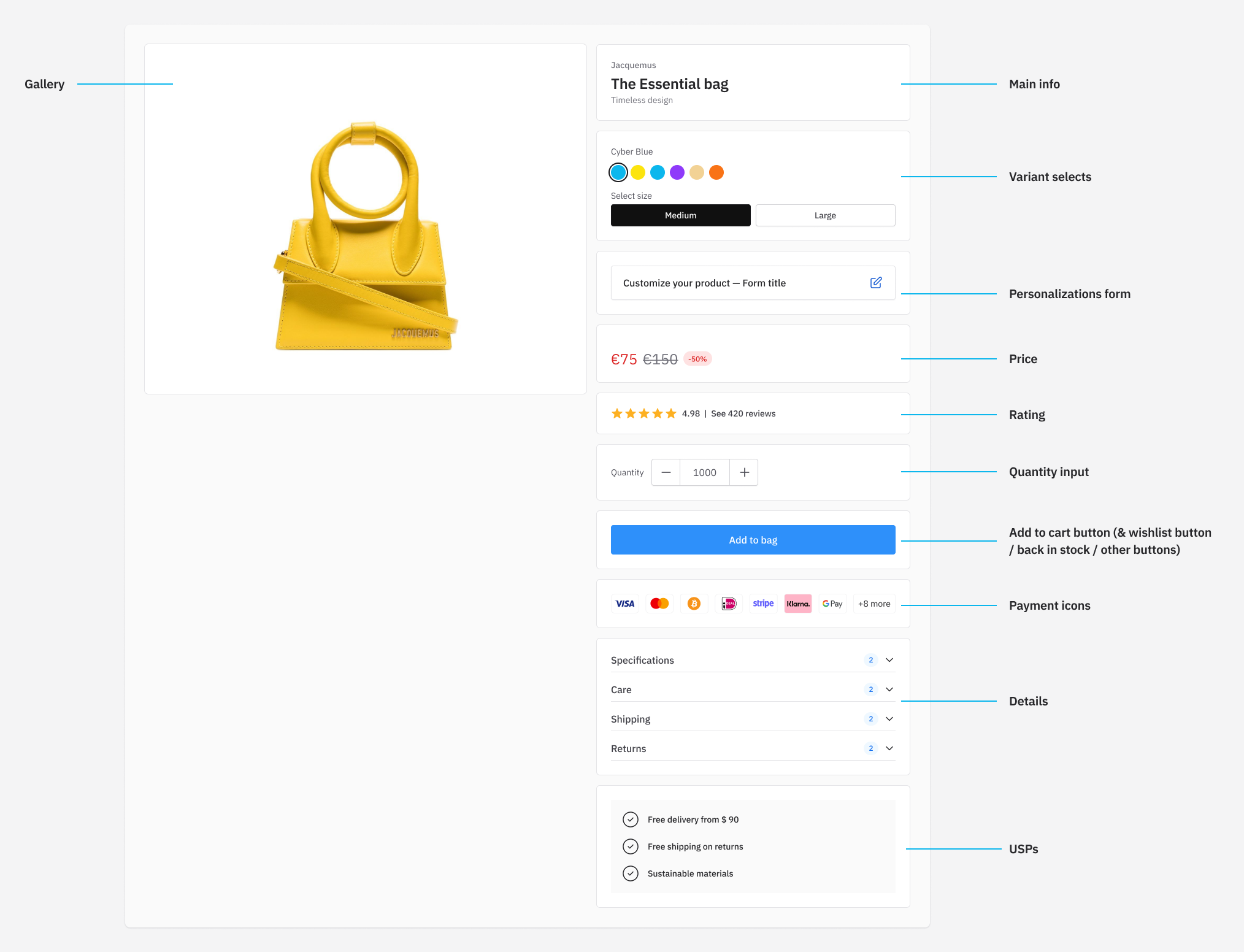Image resolution: width=1244 pixels, height=952 pixels.
Task: Expand the Care section chevron
Action: (x=889, y=689)
